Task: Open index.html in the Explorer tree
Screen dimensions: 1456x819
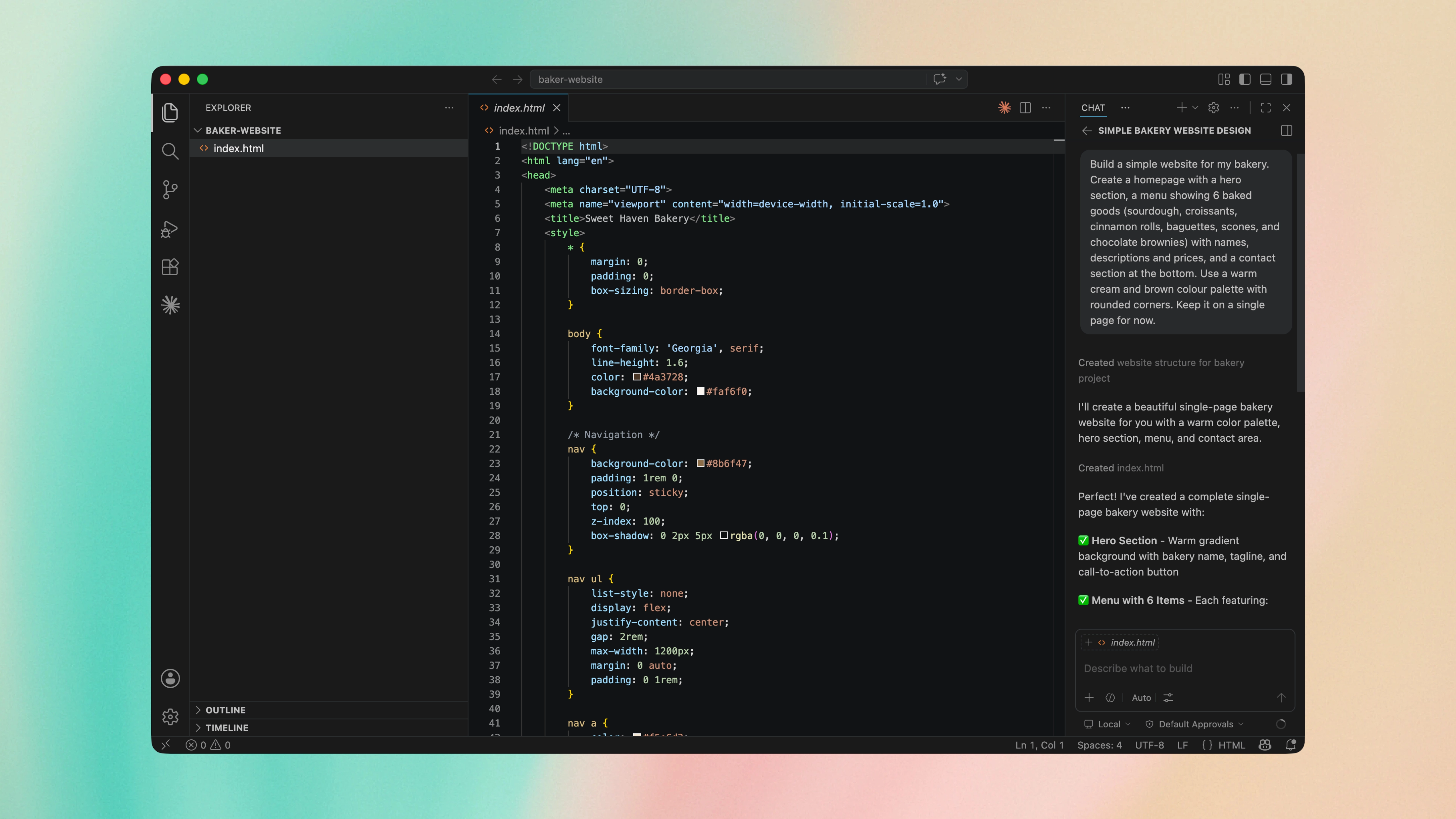Action: (329, 148)
